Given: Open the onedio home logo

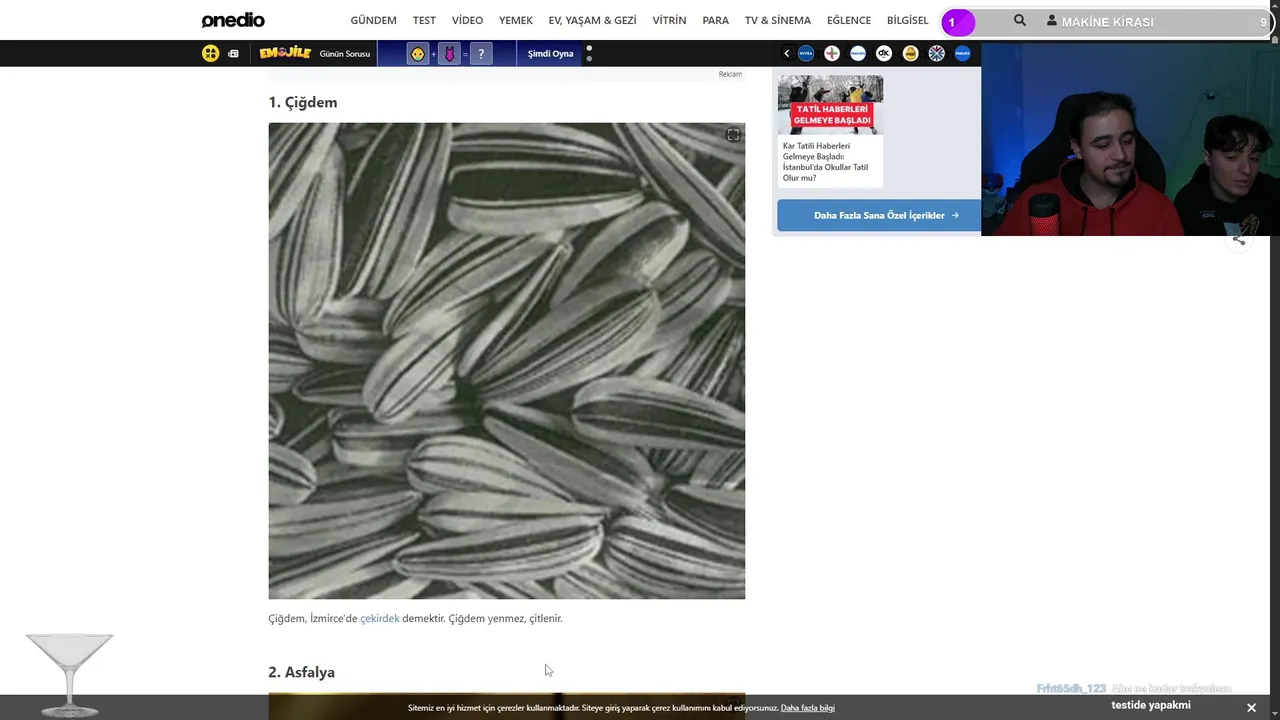Looking at the screenshot, I should click(x=233, y=20).
